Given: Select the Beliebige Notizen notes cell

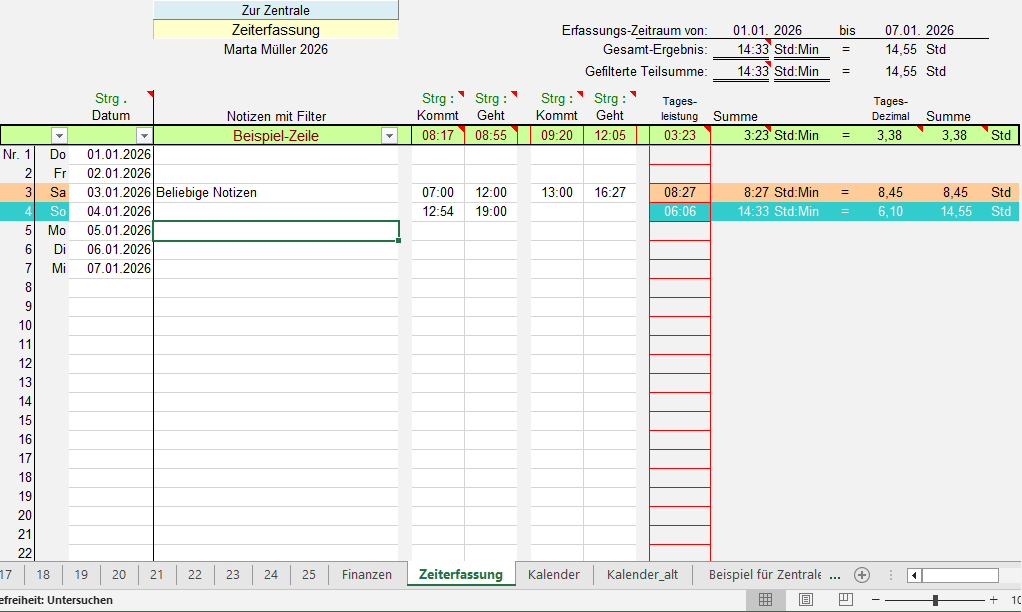Looking at the screenshot, I should point(276,192).
